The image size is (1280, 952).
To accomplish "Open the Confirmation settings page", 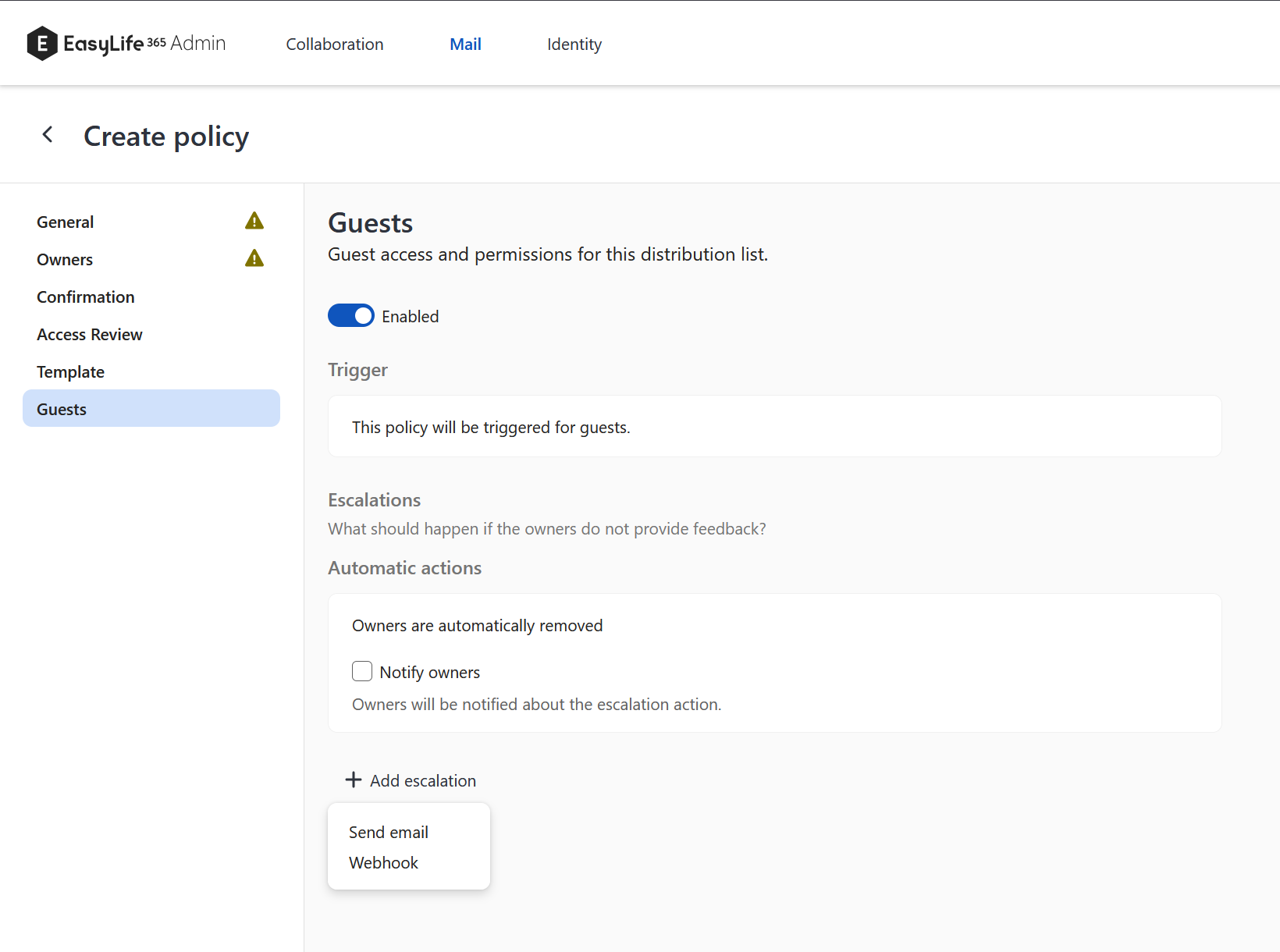I will [85, 297].
